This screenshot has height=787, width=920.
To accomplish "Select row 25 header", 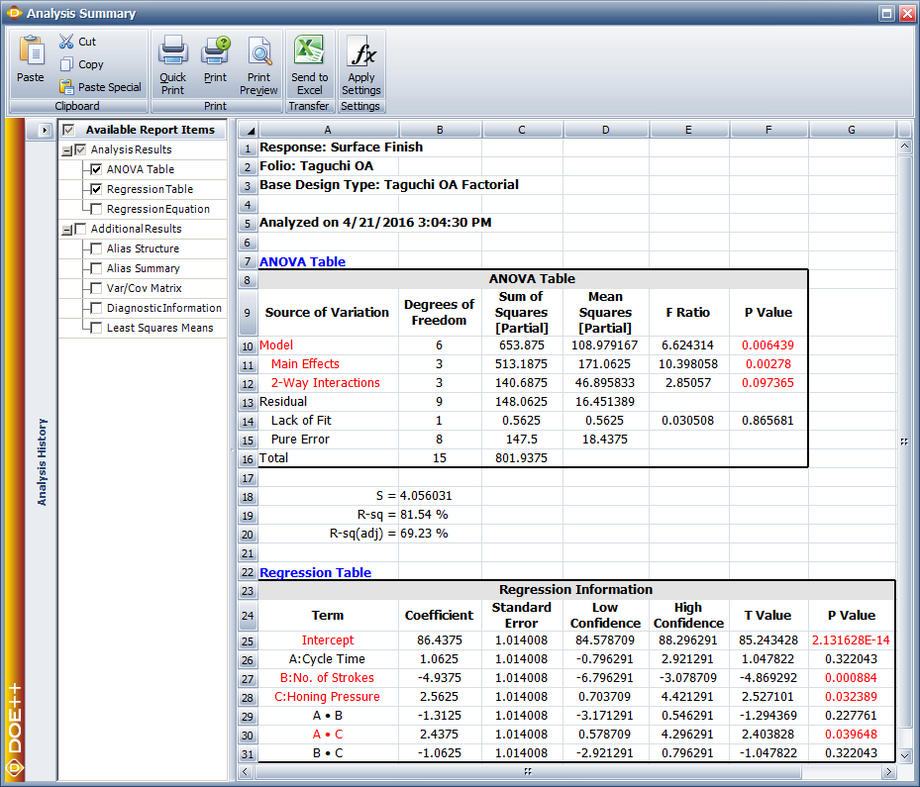I will click(248, 641).
